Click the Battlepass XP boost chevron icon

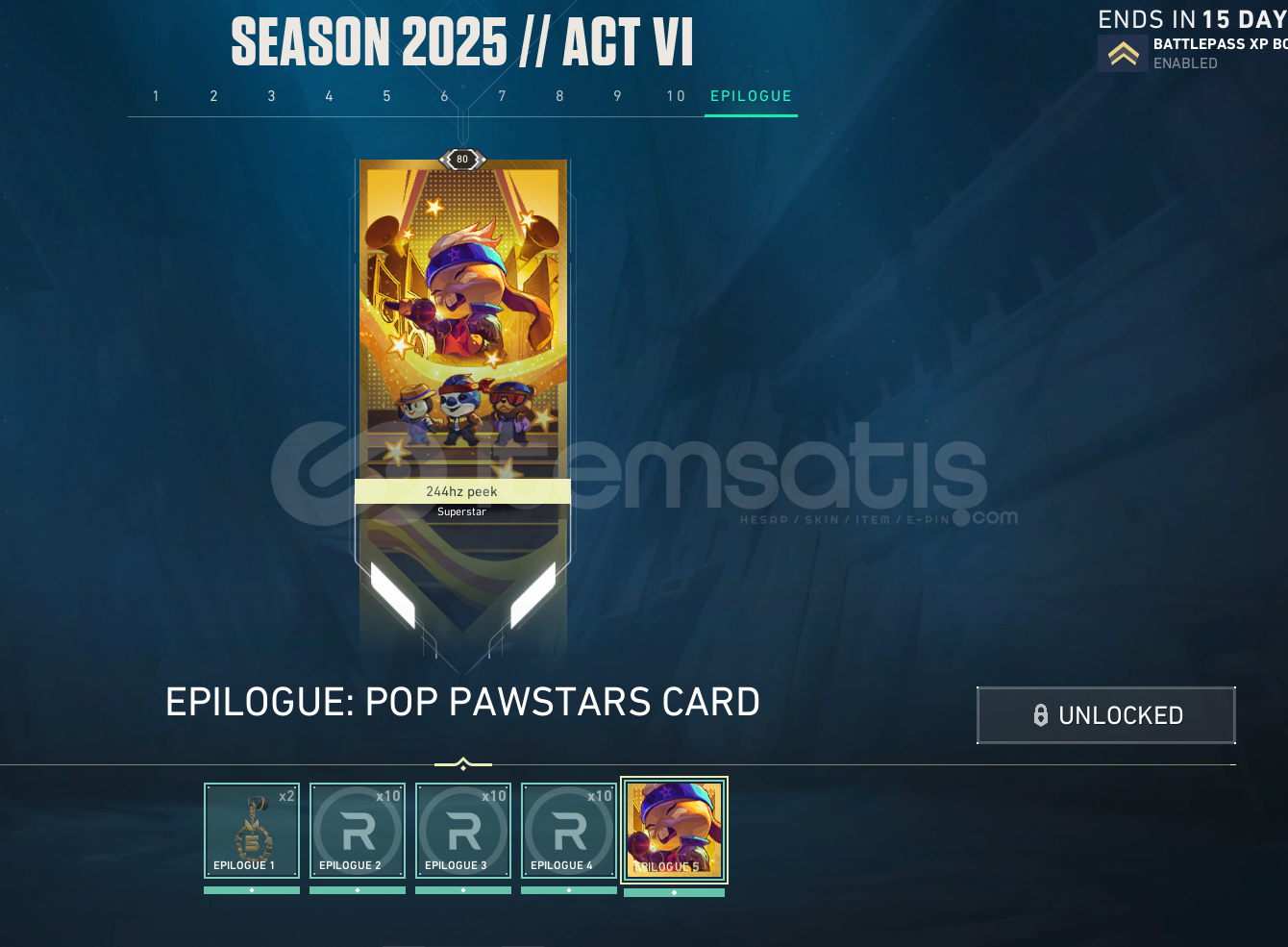(x=1123, y=54)
